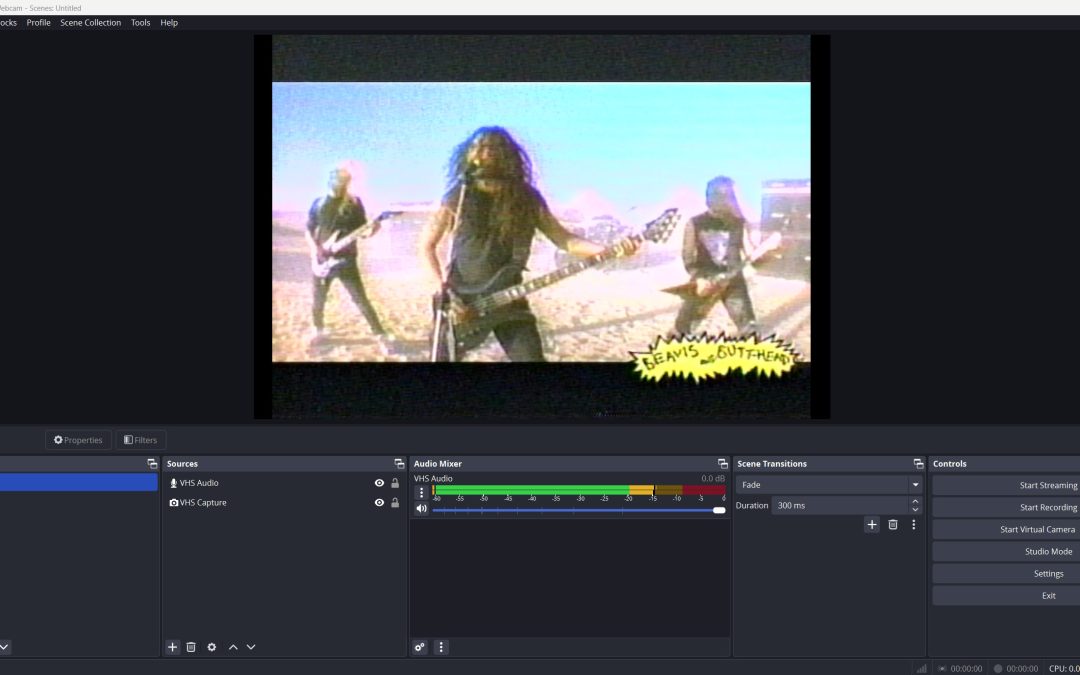This screenshot has width=1080, height=675.
Task: Add a scene transition with plus icon
Action: pos(872,524)
